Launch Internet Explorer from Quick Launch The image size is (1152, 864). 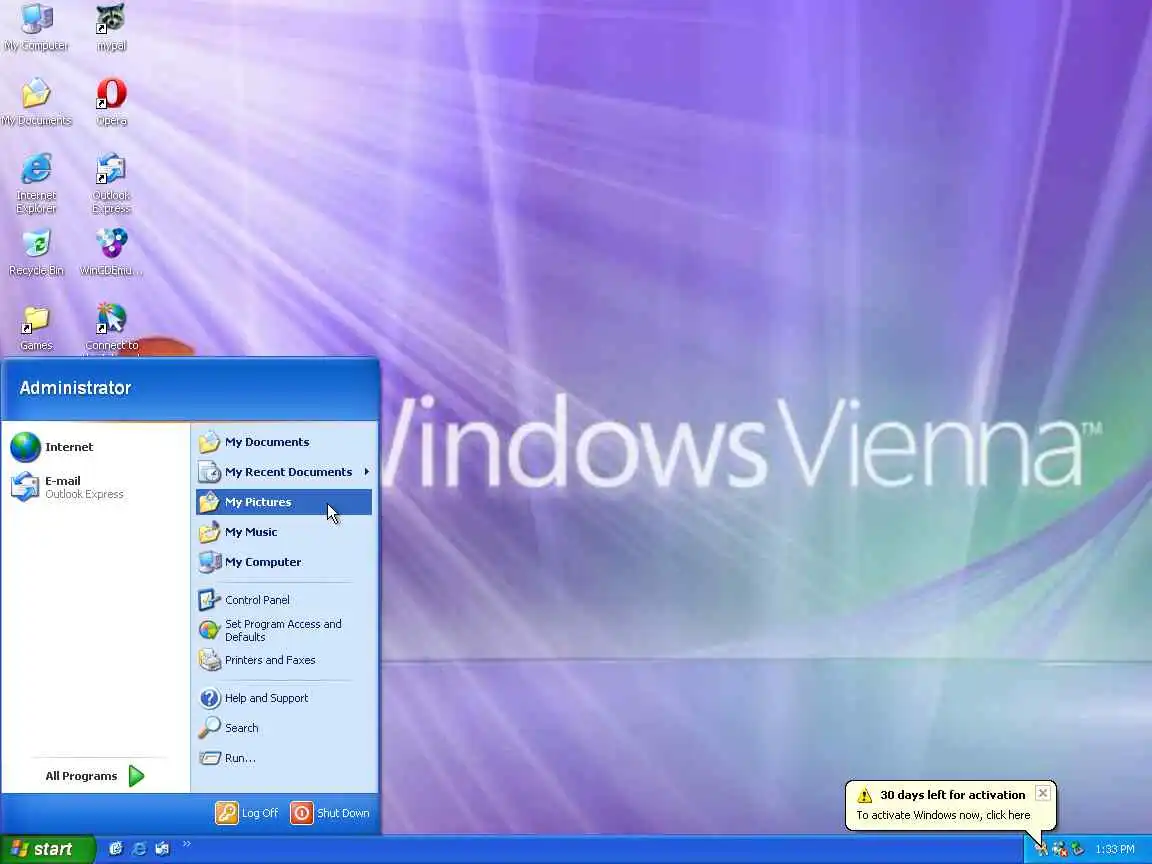(x=139, y=849)
